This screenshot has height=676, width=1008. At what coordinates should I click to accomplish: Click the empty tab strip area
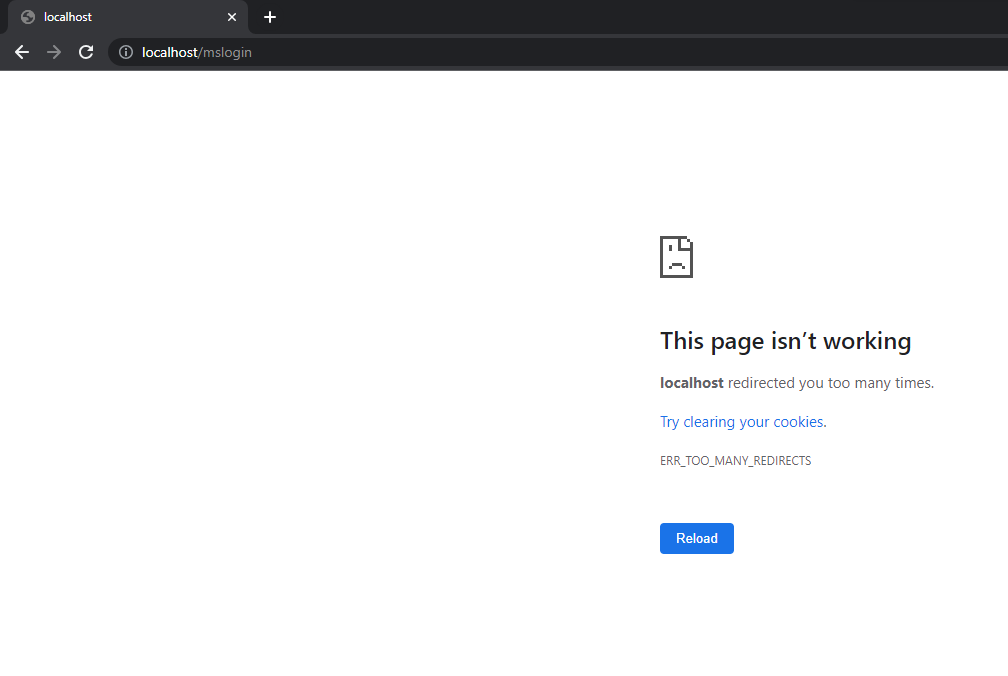(600, 17)
